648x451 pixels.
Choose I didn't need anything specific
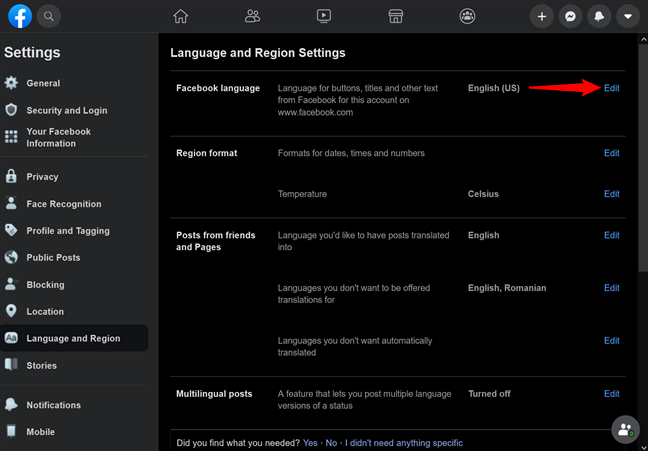click(404, 443)
